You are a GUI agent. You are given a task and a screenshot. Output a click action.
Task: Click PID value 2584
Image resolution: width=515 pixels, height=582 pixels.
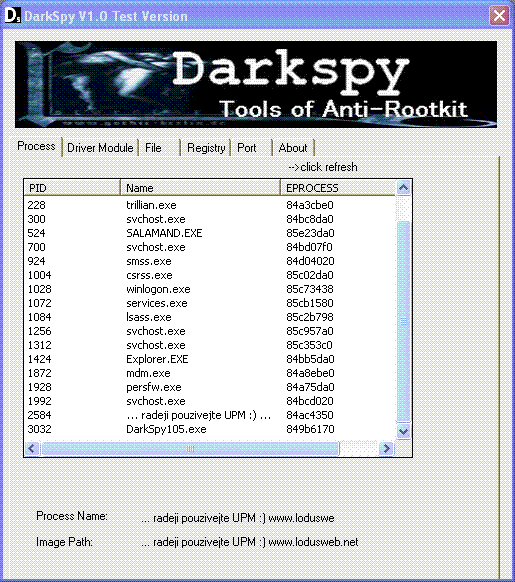[x=39, y=415]
